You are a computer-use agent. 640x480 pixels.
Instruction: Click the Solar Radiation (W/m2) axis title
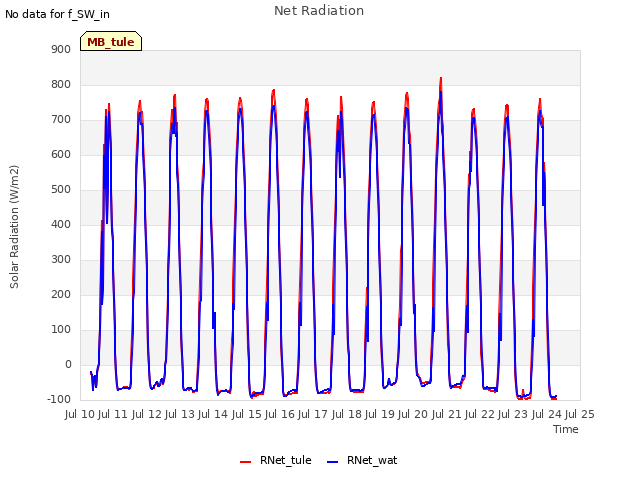[x=14, y=227]
